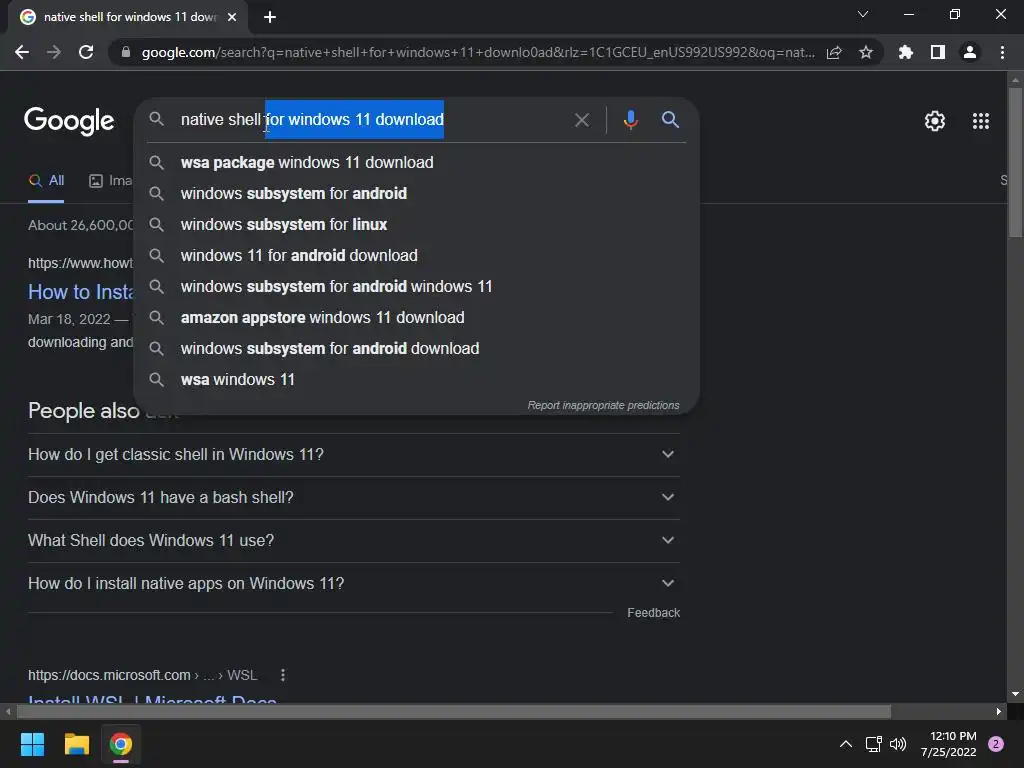
Task: Toggle the Chrome side panel icon
Action: pyautogui.click(x=938, y=52)
